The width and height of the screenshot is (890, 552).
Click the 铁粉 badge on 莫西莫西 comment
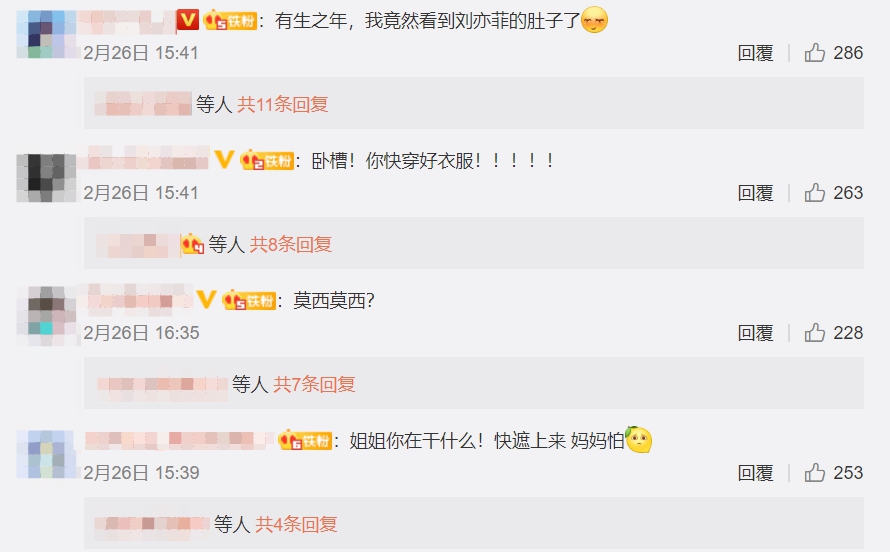[249, 300]
